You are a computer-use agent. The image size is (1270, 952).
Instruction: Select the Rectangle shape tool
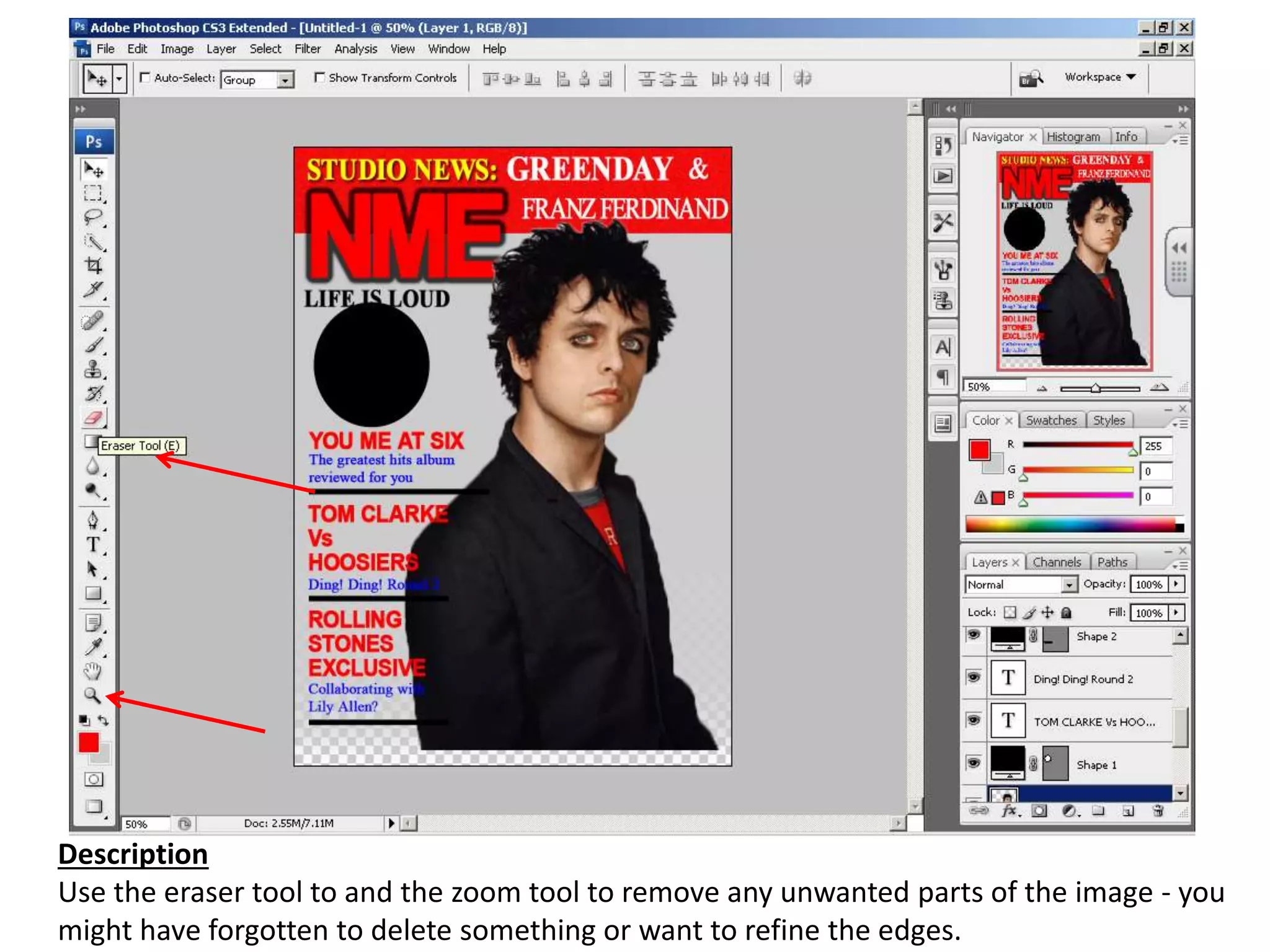pyautogui.click(x=93, y=594)
